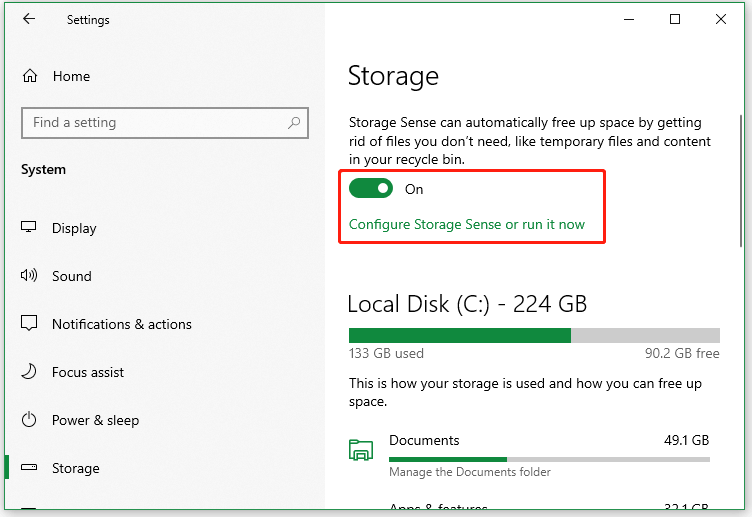
Task: Click the Focus assist moon icon
Action: pos(30,372)
